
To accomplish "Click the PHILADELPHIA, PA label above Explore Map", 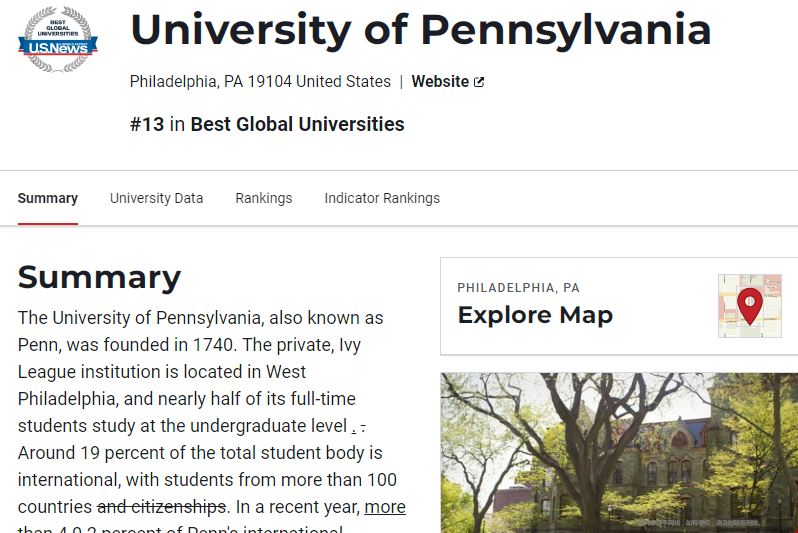I will [518, 288].
